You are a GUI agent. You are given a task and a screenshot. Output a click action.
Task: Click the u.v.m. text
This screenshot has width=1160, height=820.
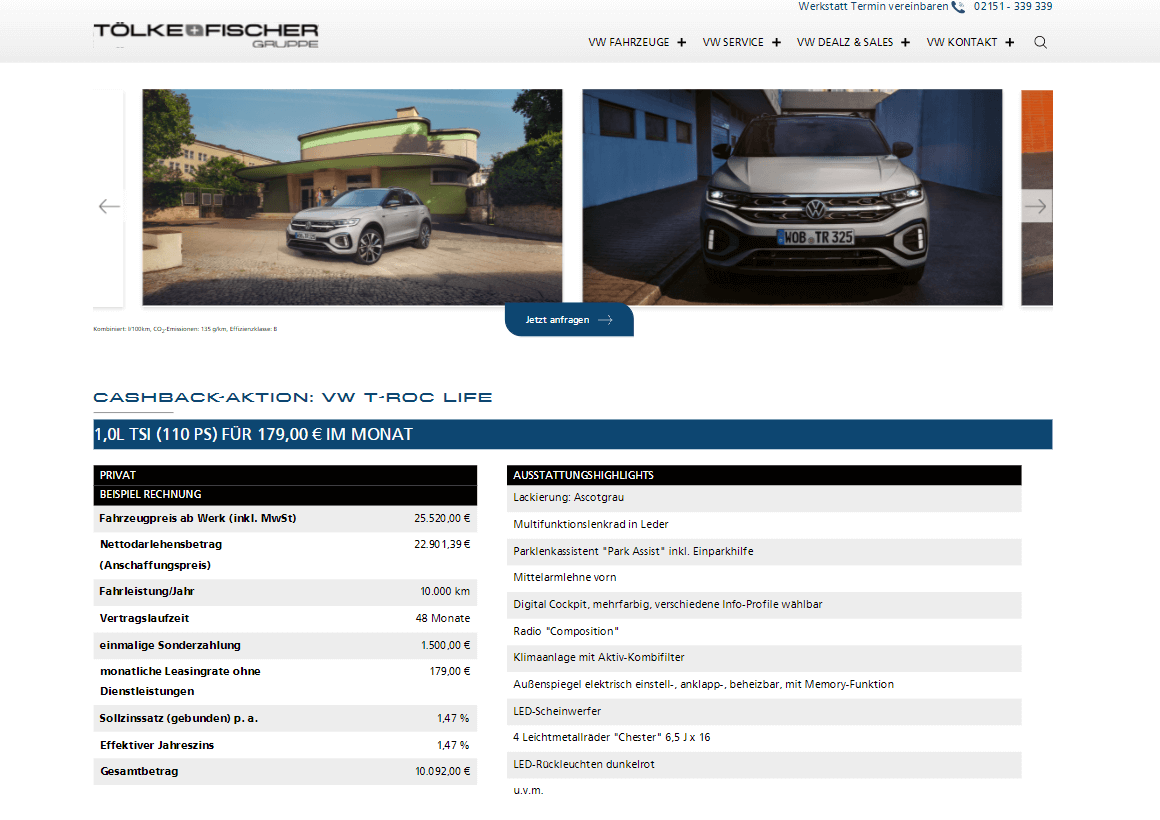pyautogui.click(x=528, y=790)
